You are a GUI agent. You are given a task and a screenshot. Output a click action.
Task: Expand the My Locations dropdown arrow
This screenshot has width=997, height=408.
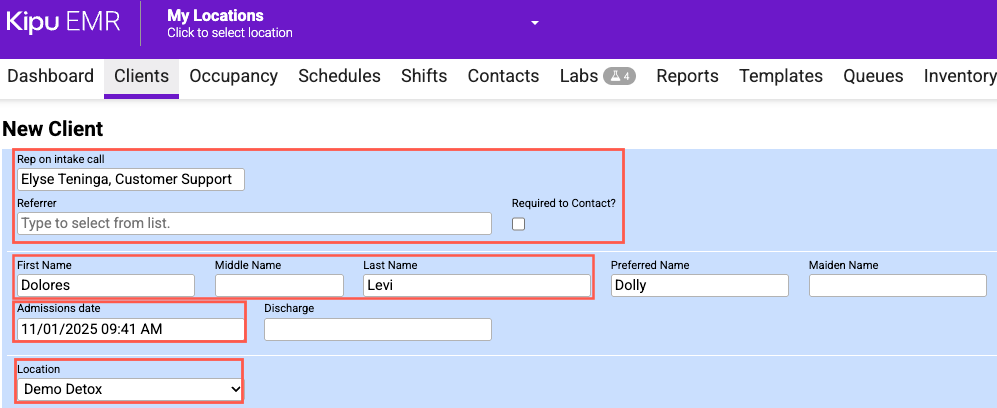tap(535, 23)
